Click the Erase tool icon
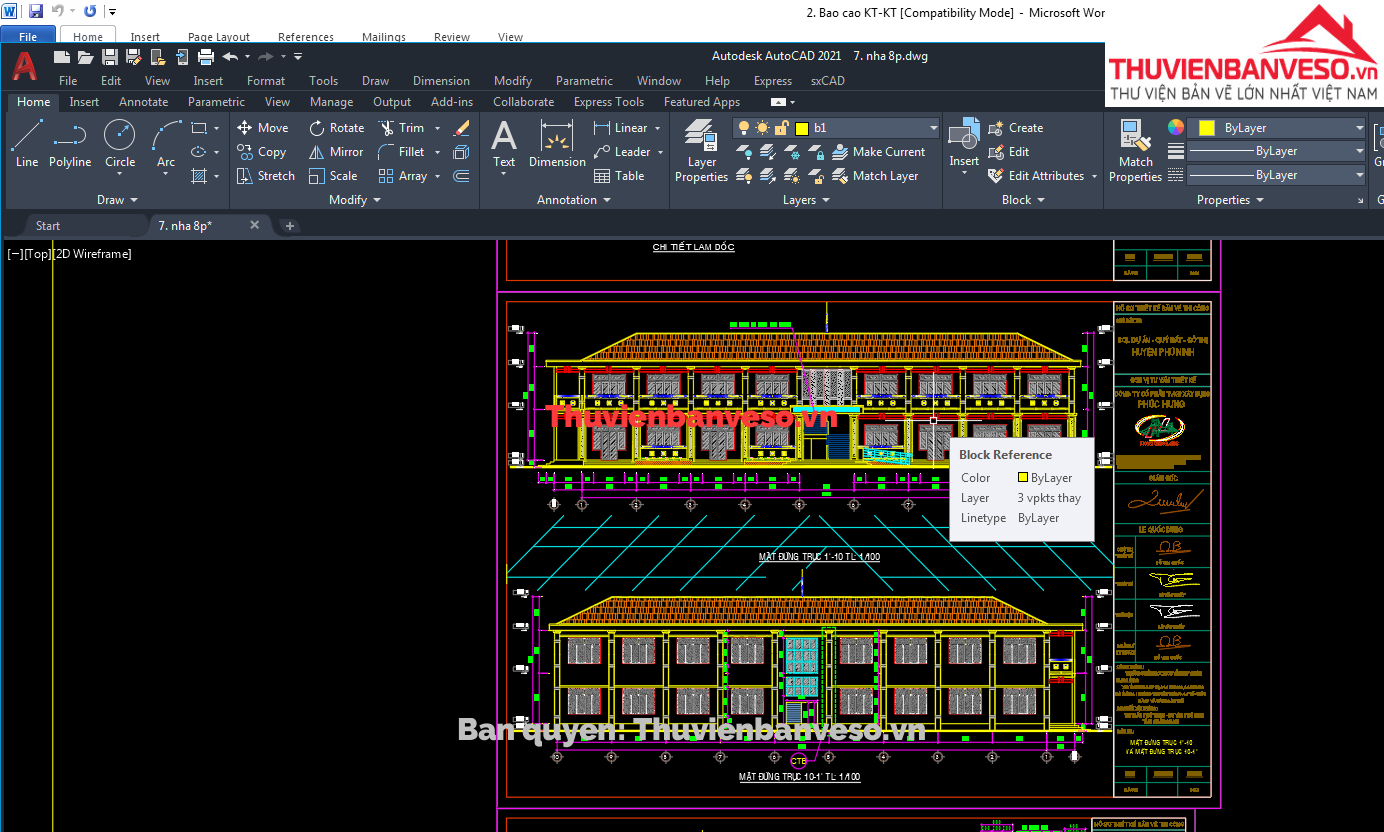The width and height of the screenshot is (1384, 832). [x=461, y=128]
